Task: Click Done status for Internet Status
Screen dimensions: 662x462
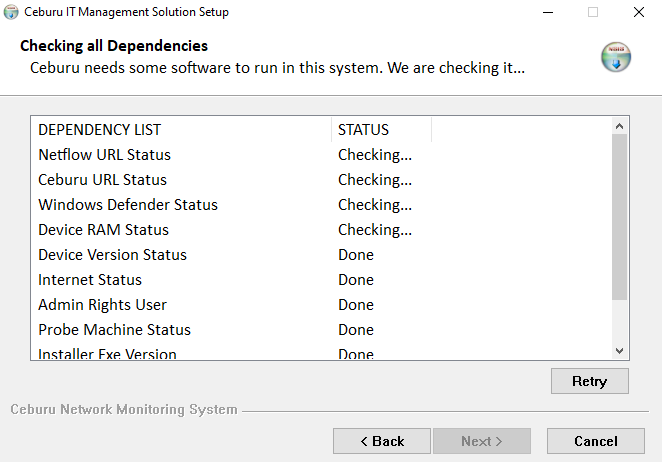Action: (x=356, y=280)
